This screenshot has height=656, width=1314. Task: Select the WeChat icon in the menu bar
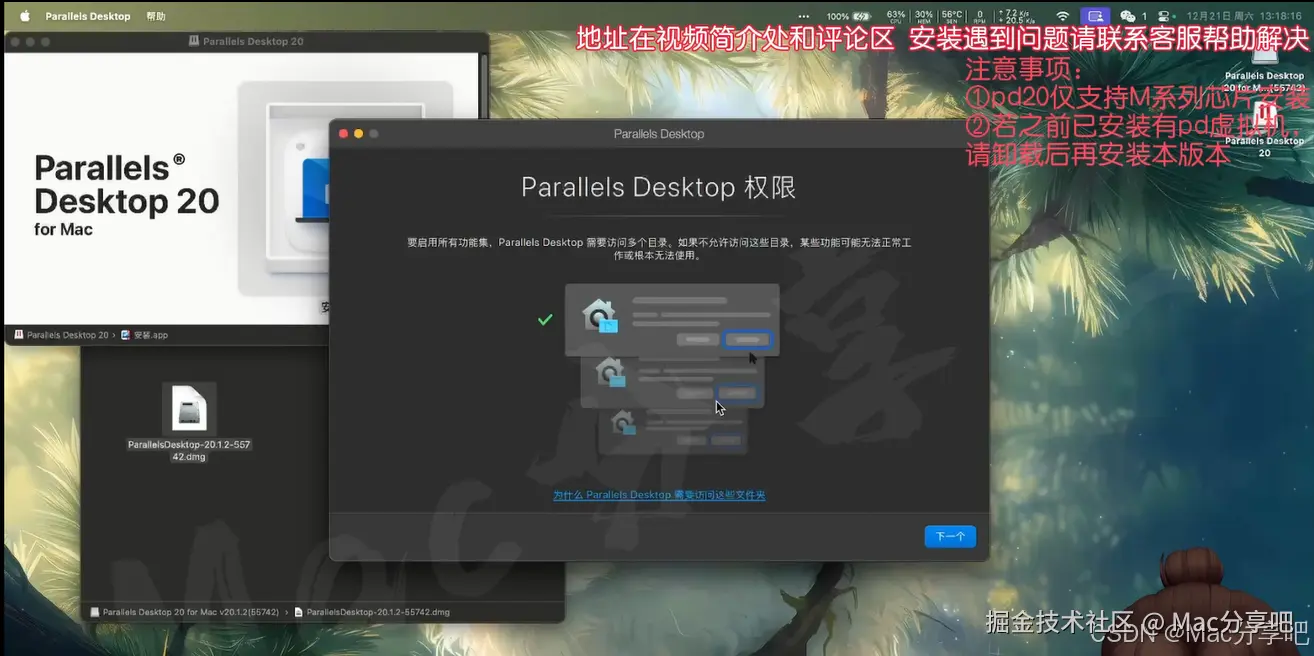(x=1127, y=16)
